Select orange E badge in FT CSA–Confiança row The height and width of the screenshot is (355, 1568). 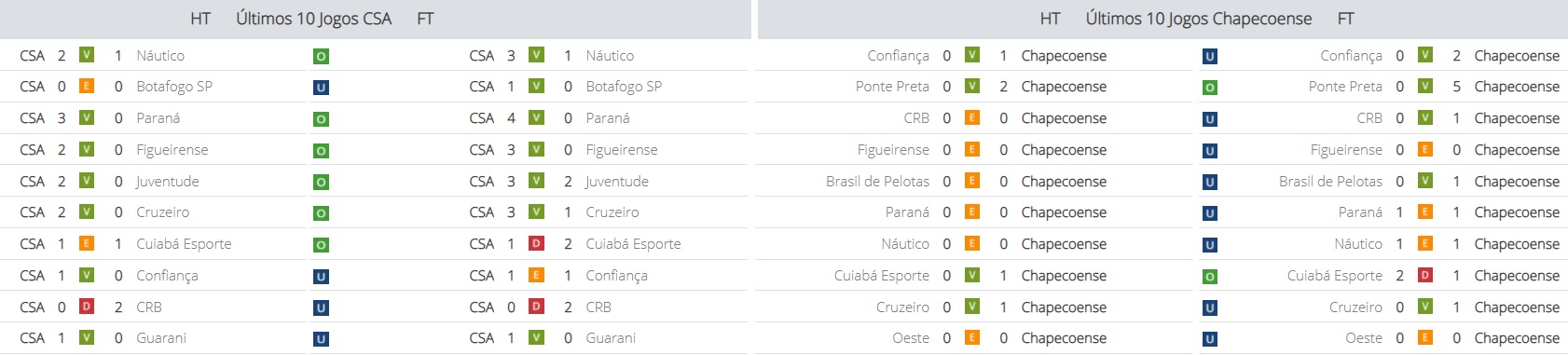tap(536, 275)
